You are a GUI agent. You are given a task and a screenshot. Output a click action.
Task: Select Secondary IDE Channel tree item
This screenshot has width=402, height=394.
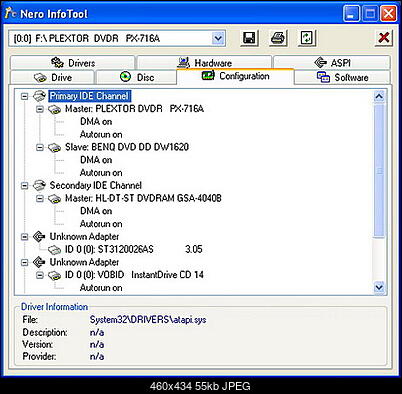coord(96,185)
